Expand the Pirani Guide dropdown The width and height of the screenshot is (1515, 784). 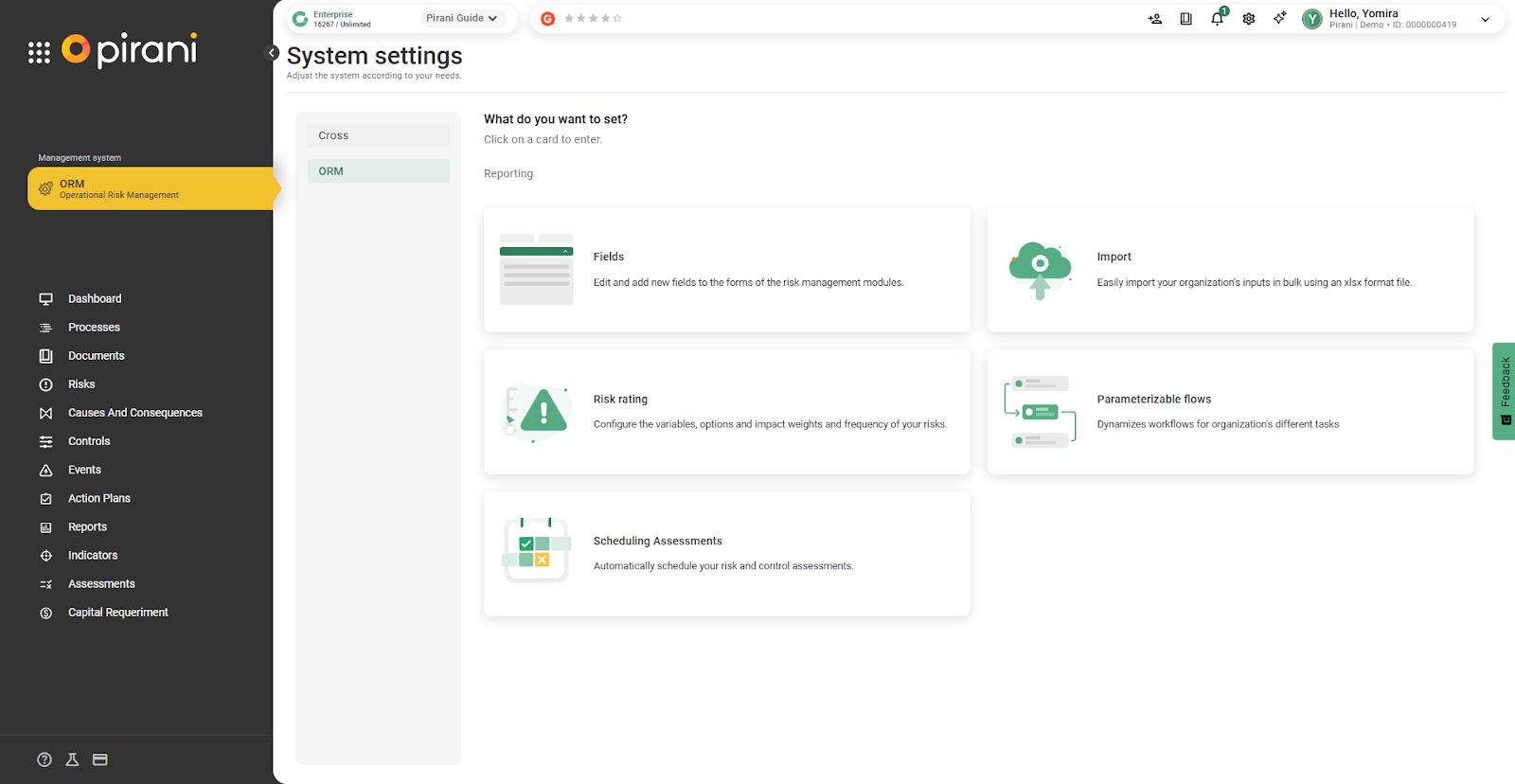pyautogui.click(x=461, y=18)
